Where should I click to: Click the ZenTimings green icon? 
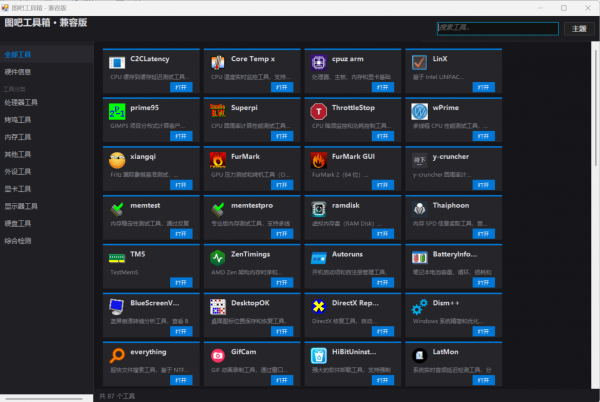[218, 258]
